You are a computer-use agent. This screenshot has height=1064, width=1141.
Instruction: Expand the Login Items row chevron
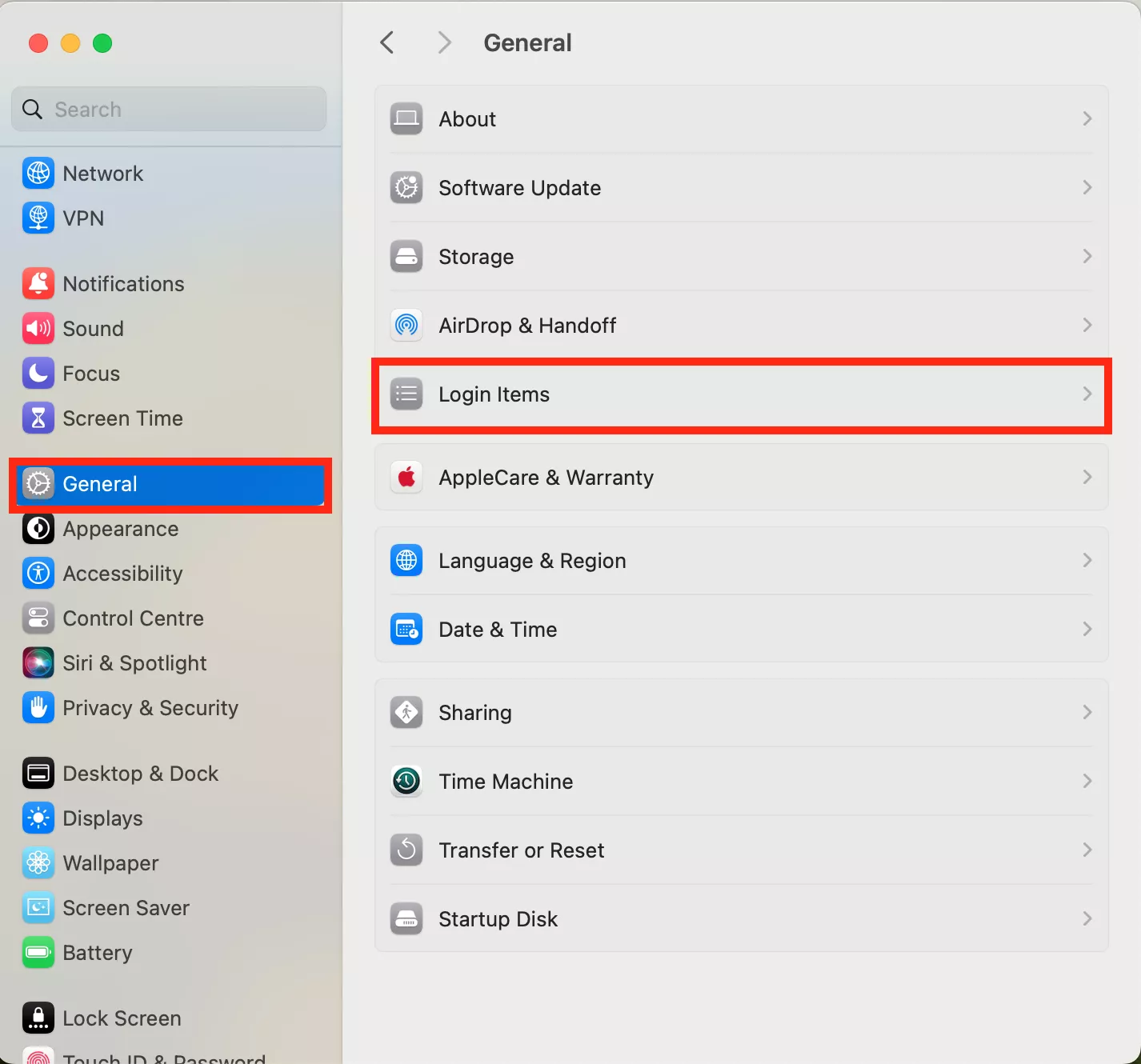(x=1087, y=394)
